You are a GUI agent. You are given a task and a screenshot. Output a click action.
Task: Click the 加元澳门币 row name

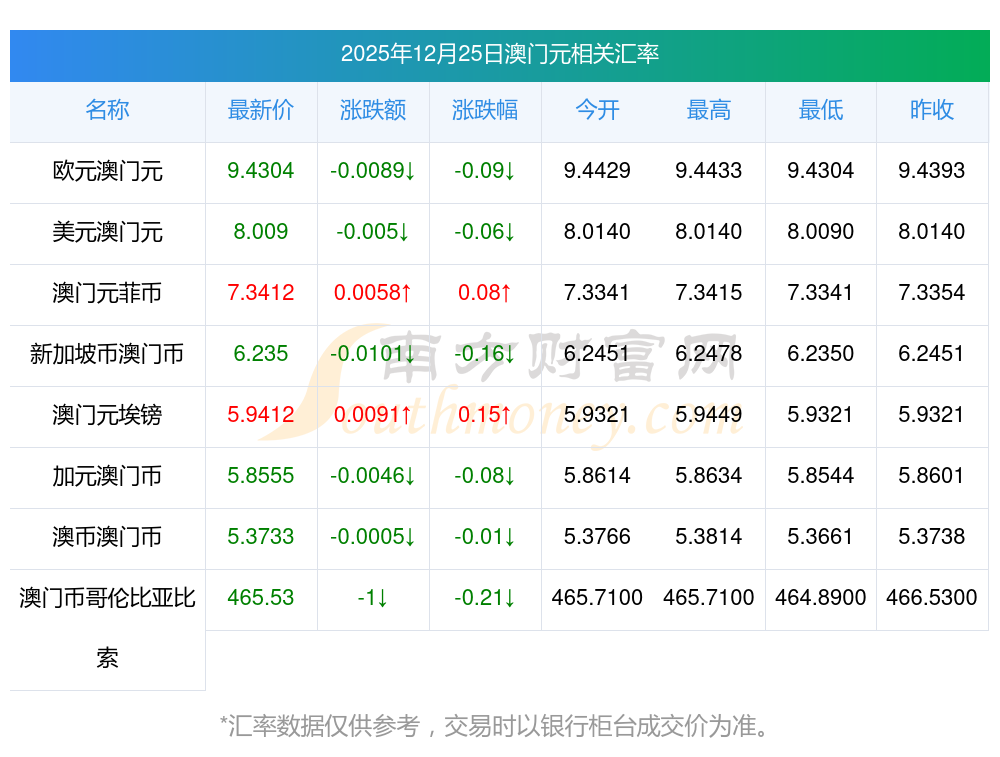point(107,476)
